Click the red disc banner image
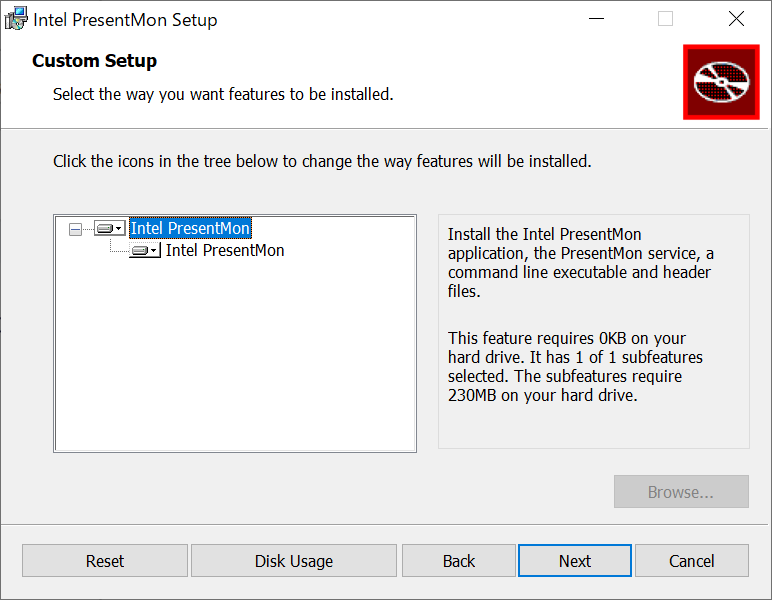Screen dimensions: 772x600 [721, 82]
